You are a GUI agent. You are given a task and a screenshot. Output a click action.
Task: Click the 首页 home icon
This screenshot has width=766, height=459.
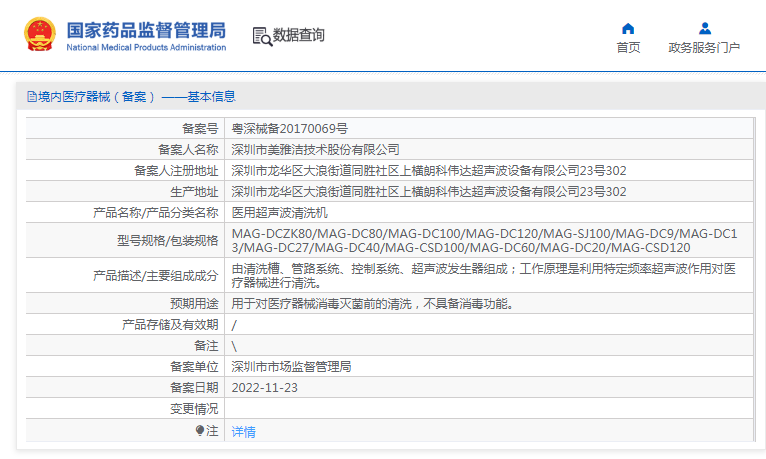click(628, 28)
